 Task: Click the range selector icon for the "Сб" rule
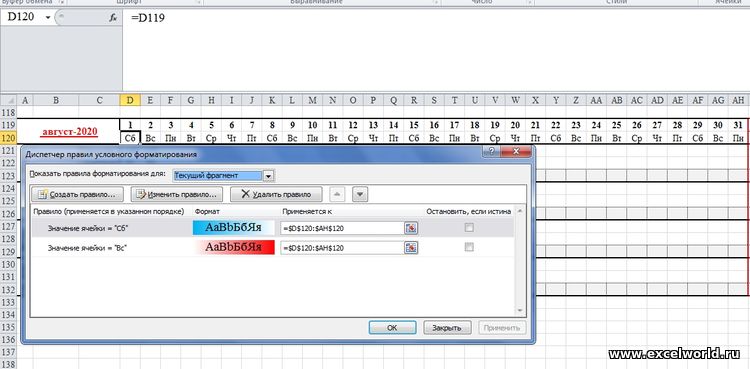click(x=411, y=228)
